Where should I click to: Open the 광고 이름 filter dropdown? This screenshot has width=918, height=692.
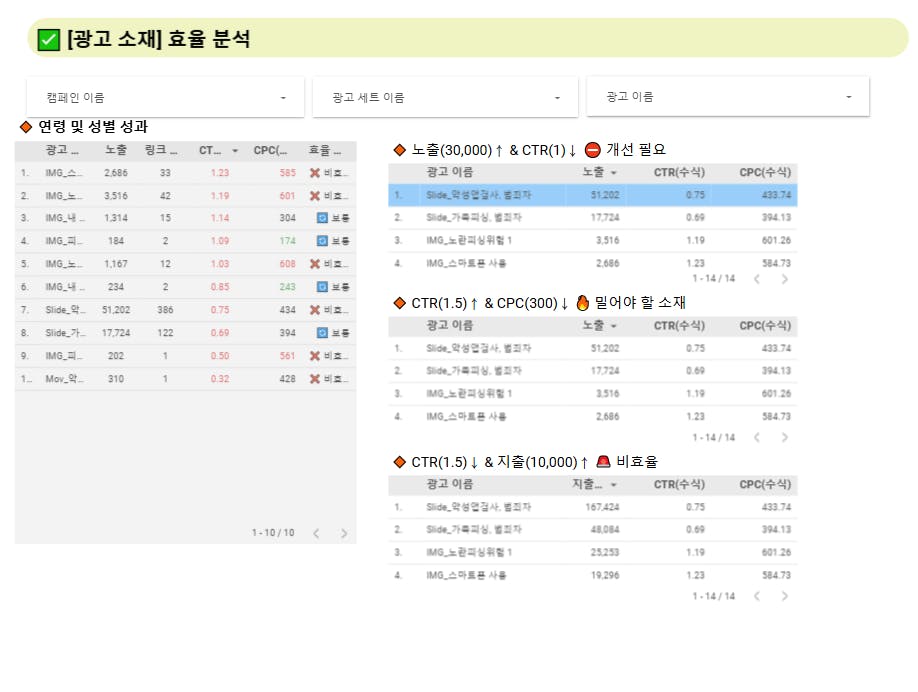[x=728, y=97]
